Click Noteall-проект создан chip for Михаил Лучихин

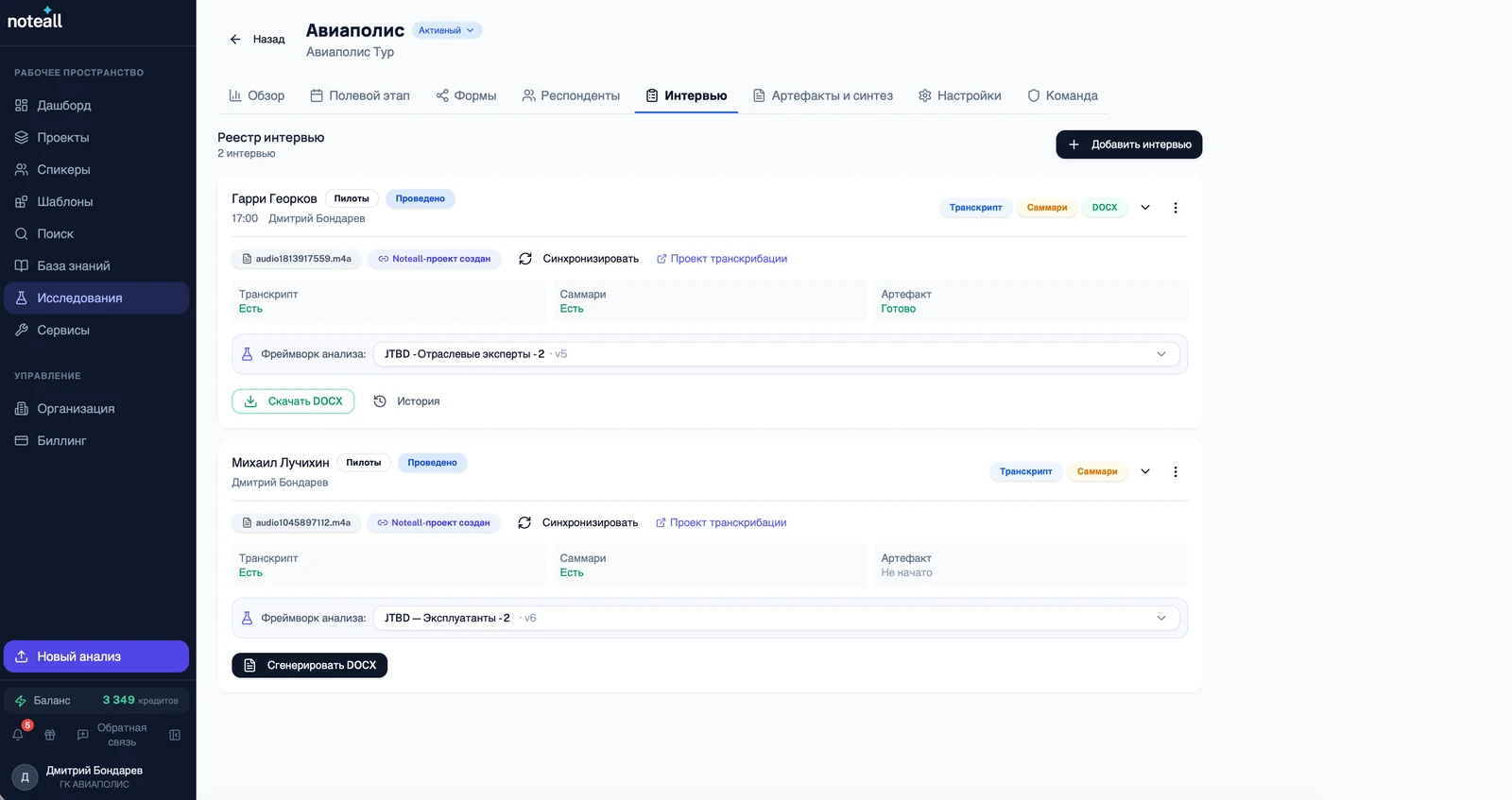click(434, 522)
